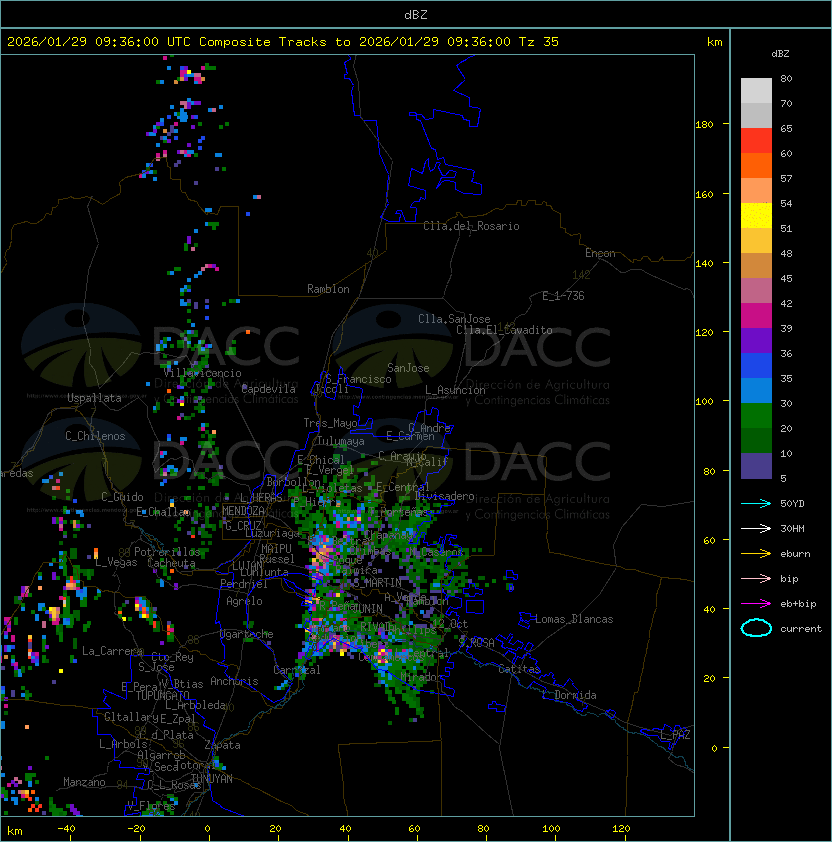Click the 'Manzano' map label
The width and height of the screenshot is (832, 842).
pos(84,782)
